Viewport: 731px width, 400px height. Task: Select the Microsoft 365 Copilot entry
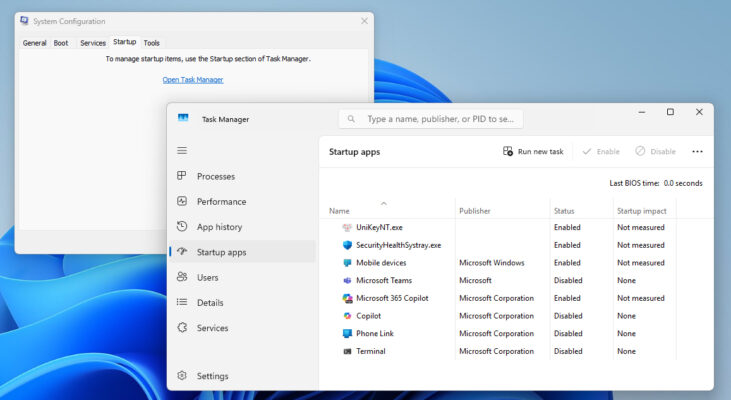[x=394, y=298]
